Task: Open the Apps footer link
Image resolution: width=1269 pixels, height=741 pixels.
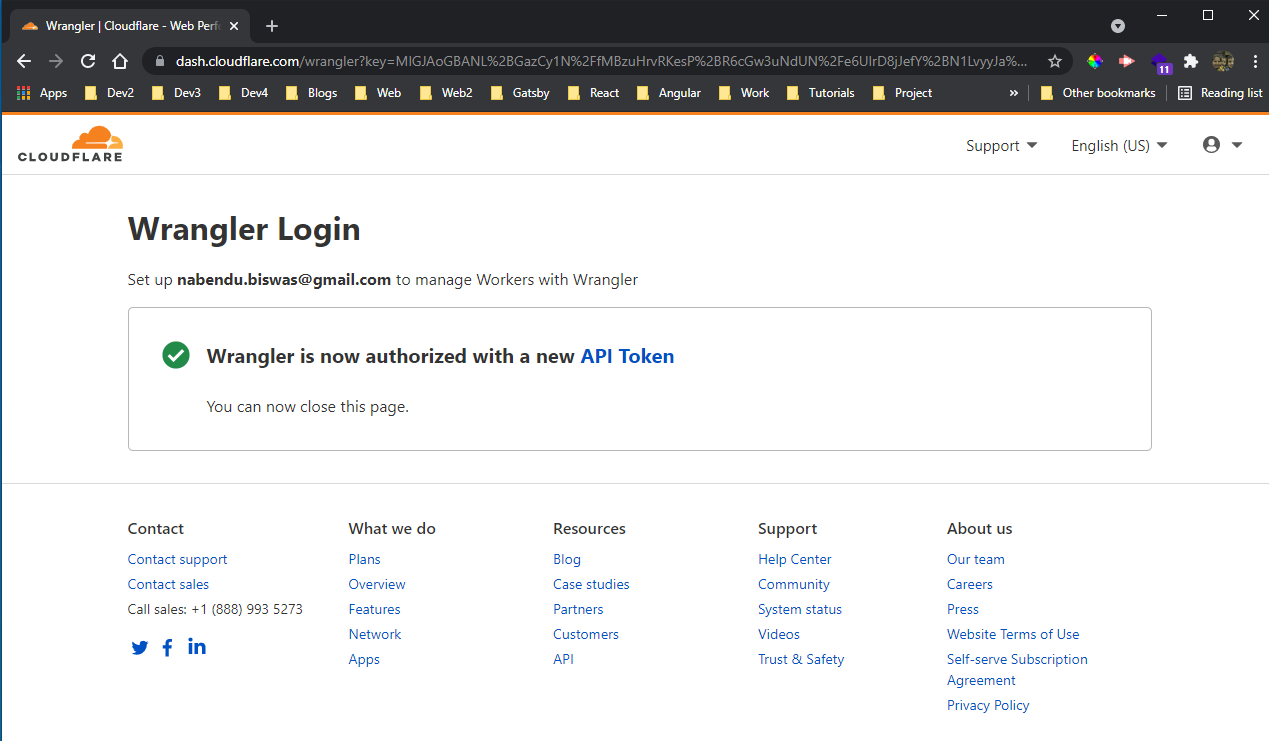Action: click(364, 659)
